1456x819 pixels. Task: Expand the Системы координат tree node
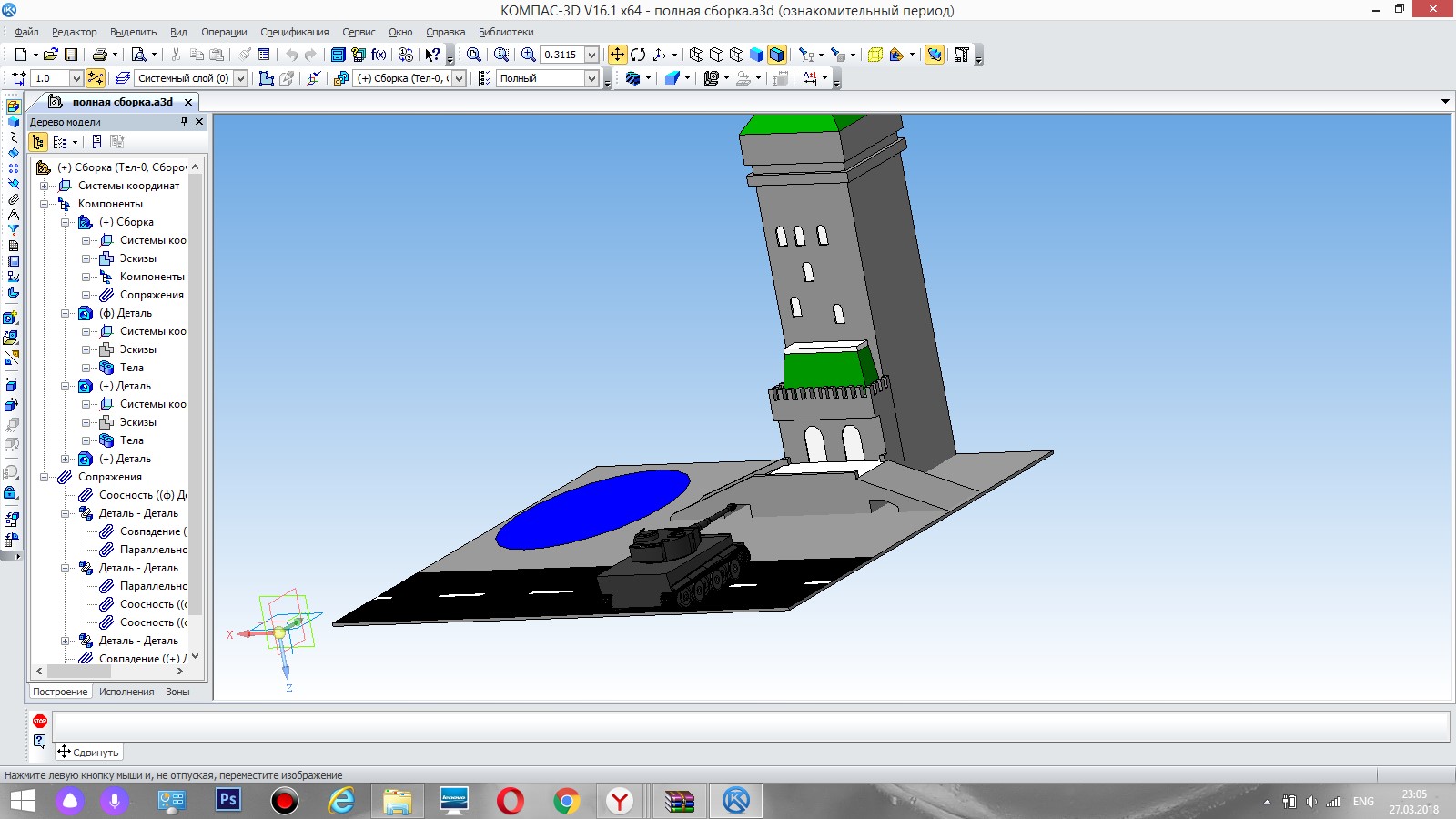coord(44,186)
